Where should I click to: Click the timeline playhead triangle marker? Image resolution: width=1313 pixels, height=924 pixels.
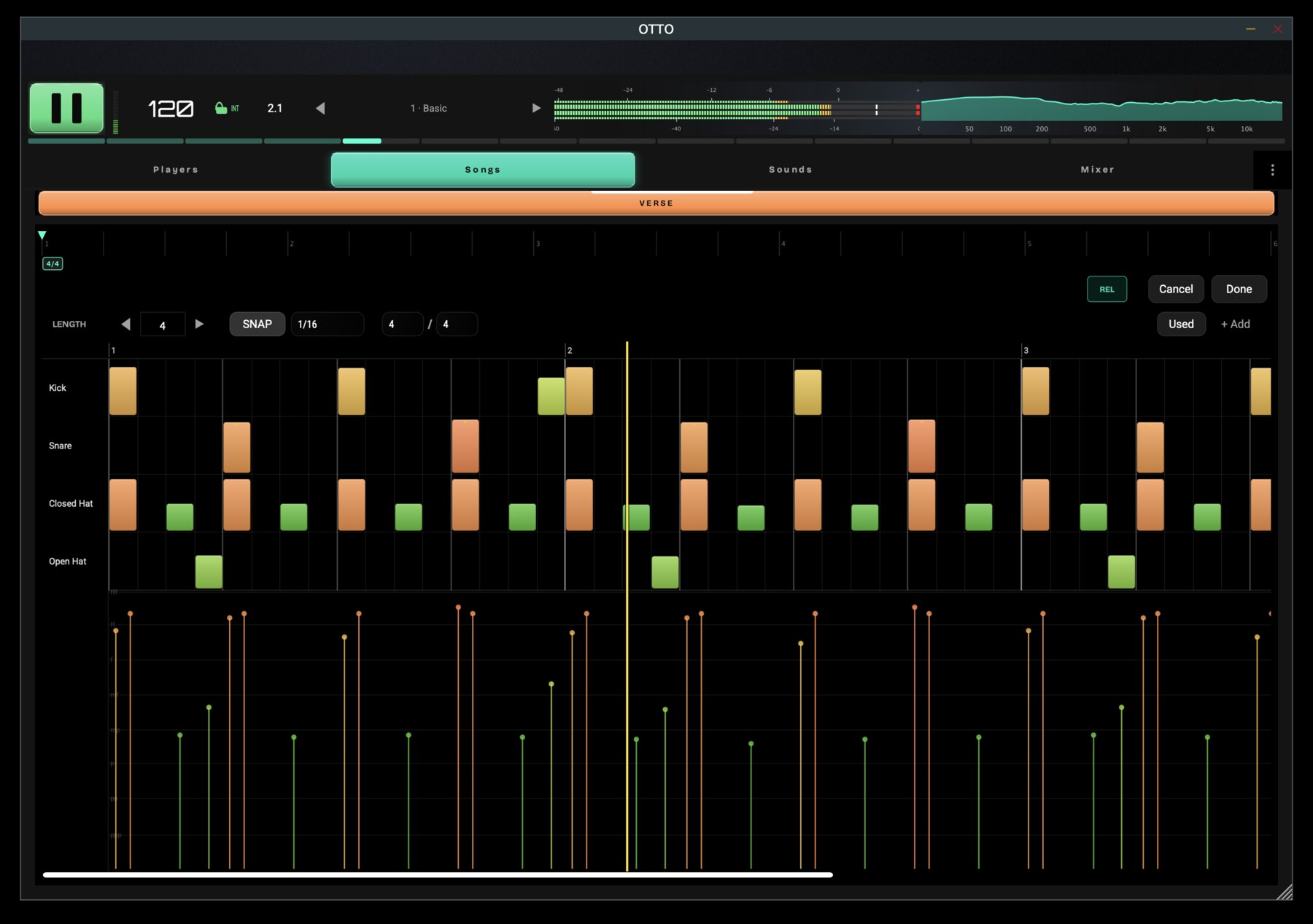[42, 235]
